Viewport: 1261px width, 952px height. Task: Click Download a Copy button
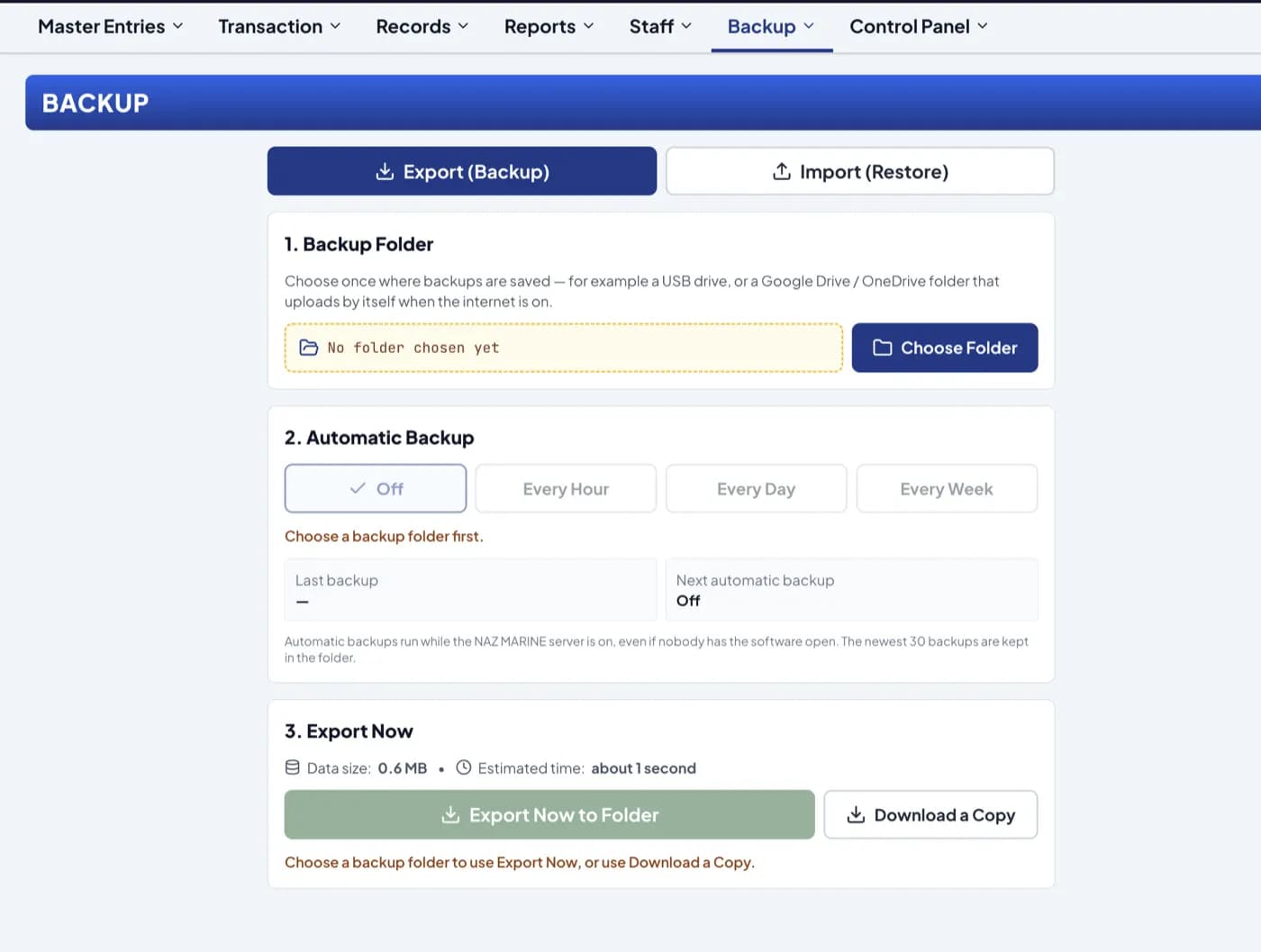[930, 815]
